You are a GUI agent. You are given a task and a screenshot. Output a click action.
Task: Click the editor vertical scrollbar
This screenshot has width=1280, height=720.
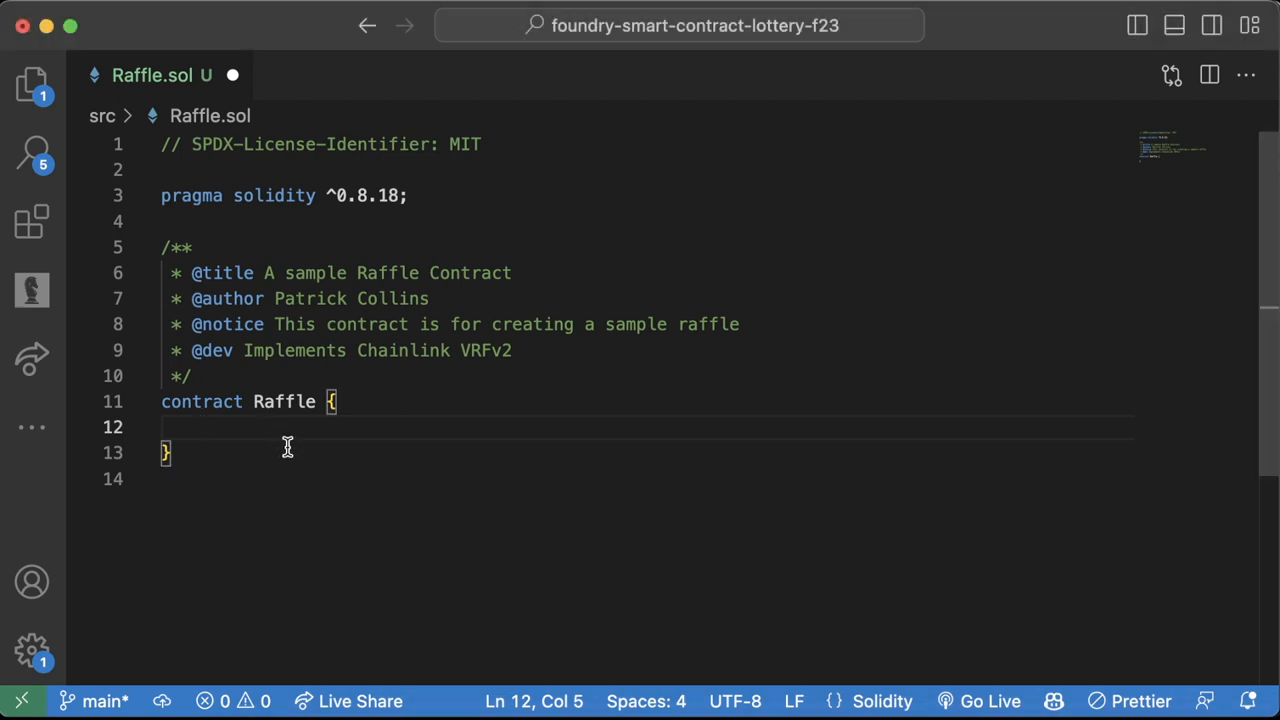(x=1269, y=300)
